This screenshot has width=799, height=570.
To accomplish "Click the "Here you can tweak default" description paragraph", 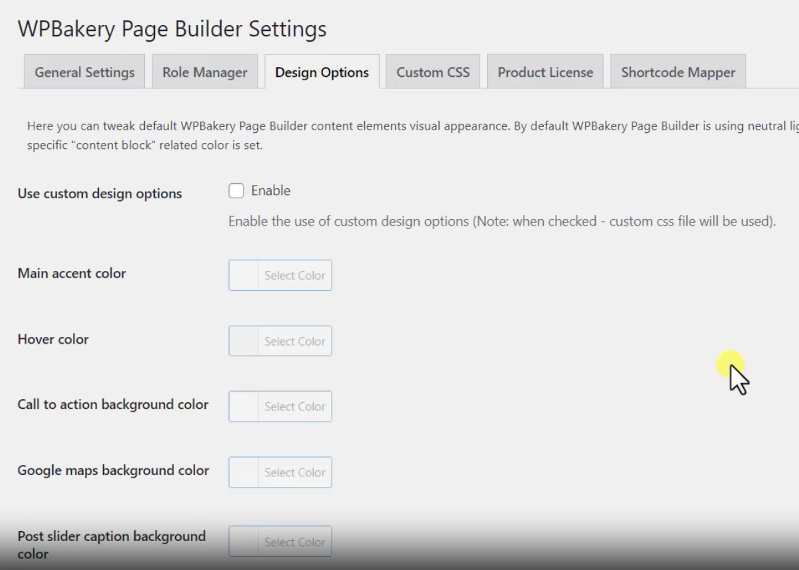I will coord(413,135).
